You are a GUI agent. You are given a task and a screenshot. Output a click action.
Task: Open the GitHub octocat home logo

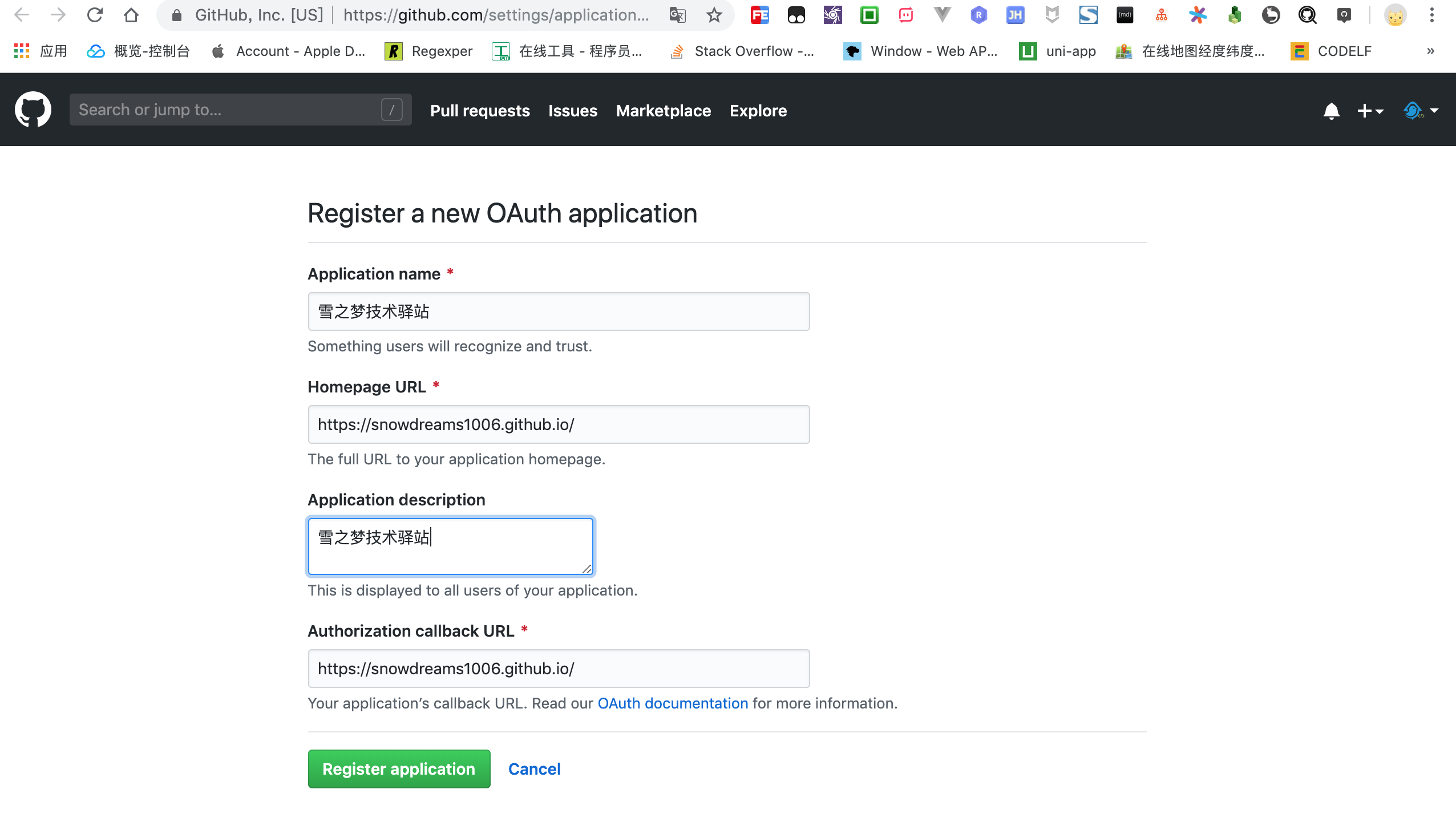[33, 109]
